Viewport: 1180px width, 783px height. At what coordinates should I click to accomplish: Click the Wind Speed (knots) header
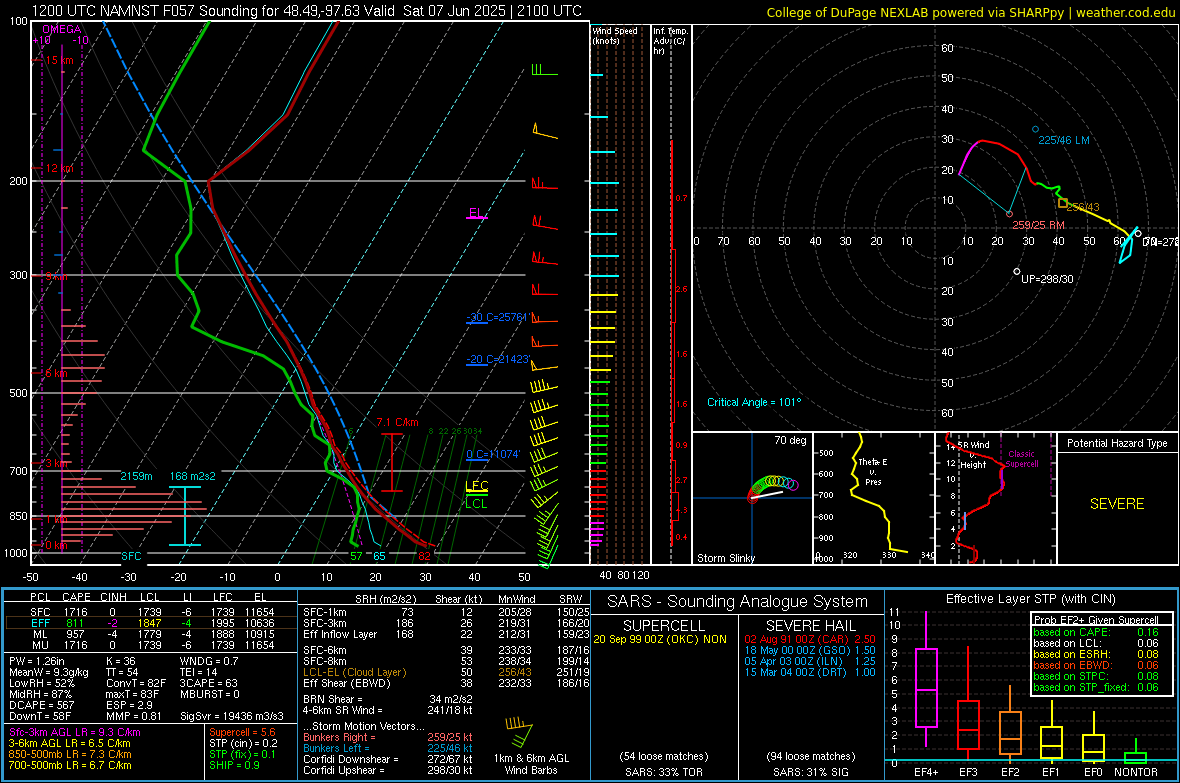coord(615,35)
